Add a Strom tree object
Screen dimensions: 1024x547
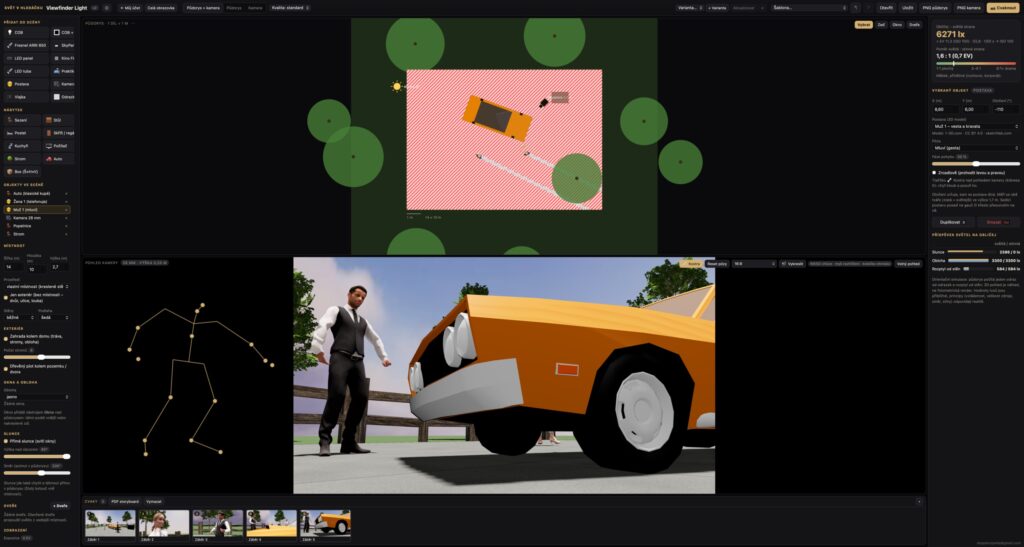tap(22, 159)
